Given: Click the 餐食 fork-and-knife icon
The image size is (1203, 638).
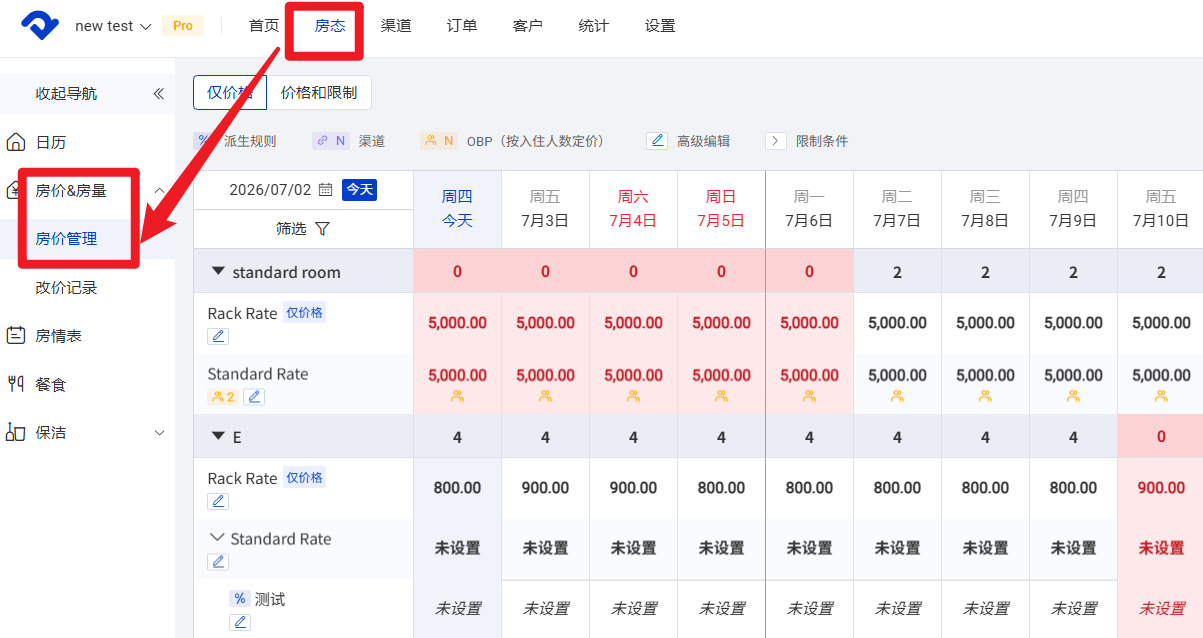Looking at the screenshot, I should coord(16,384).
